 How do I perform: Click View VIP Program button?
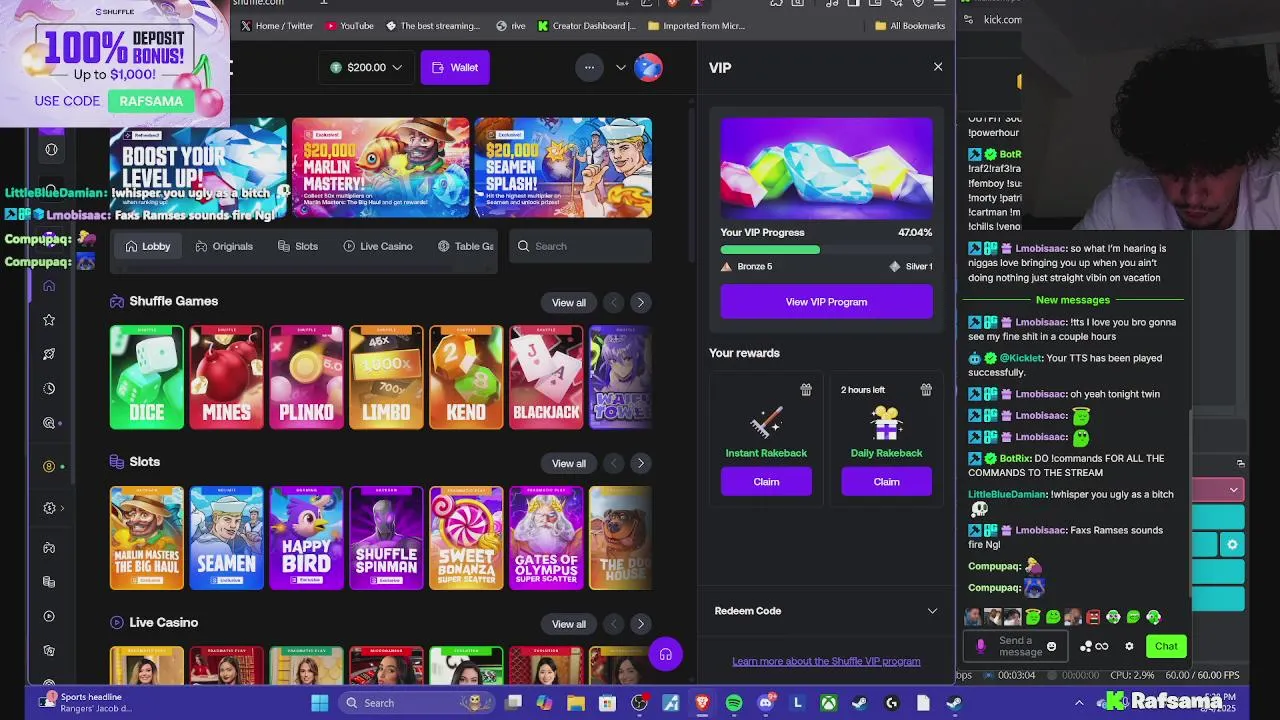pyautogui.click(x=826, y=302)
